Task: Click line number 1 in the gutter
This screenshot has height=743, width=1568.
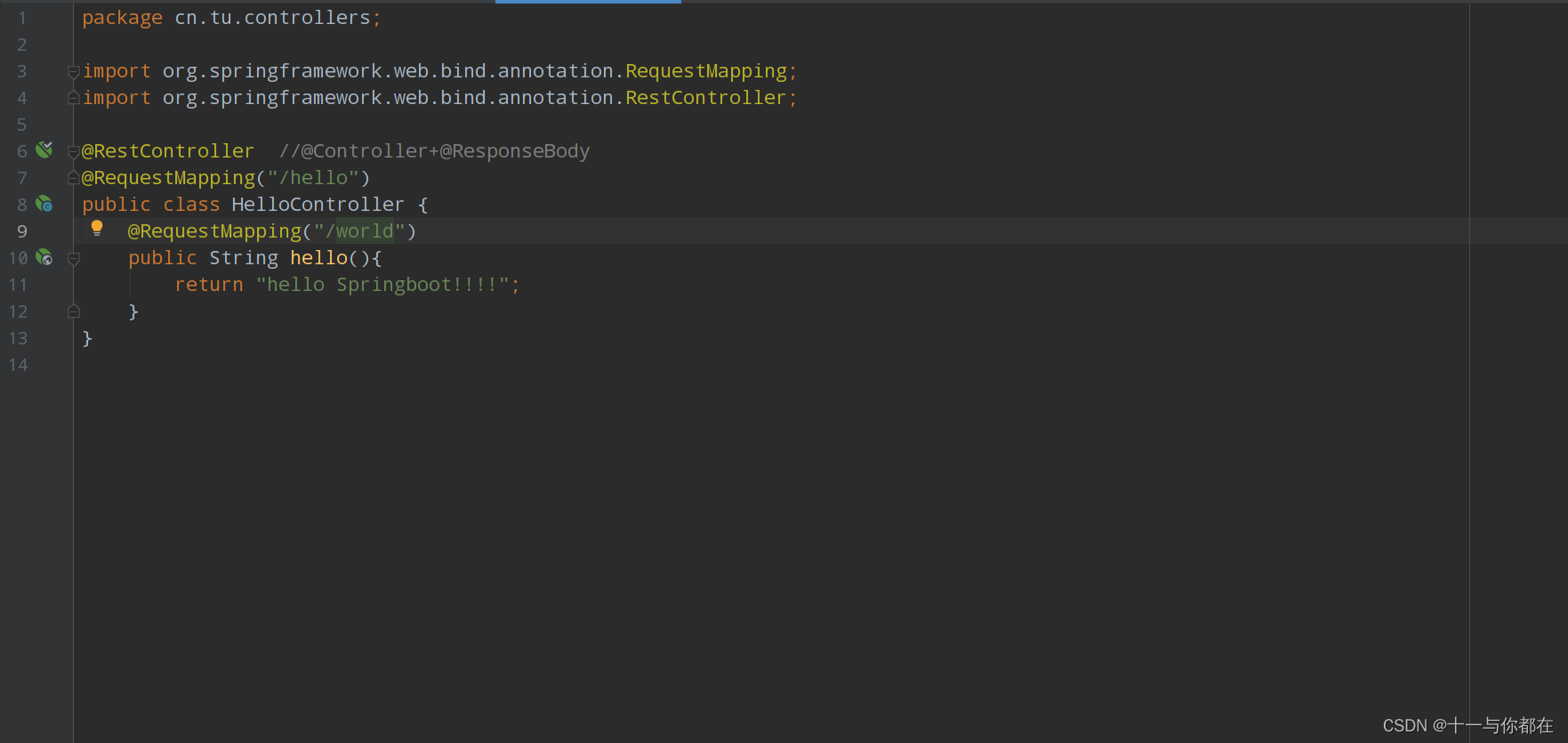Action: tap(22, 18)
